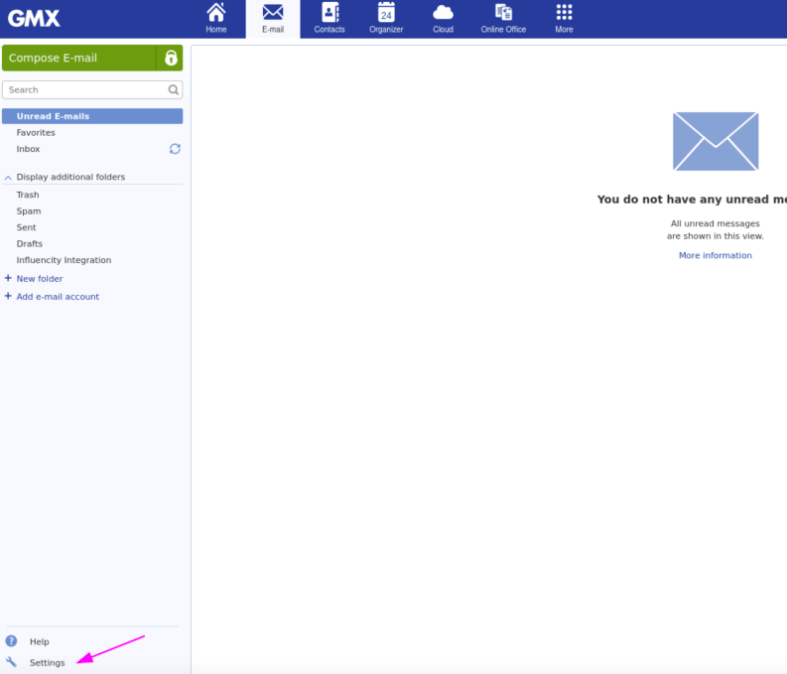Open the Favorites folder
787x674 pixels.
(x=36, y=133)
